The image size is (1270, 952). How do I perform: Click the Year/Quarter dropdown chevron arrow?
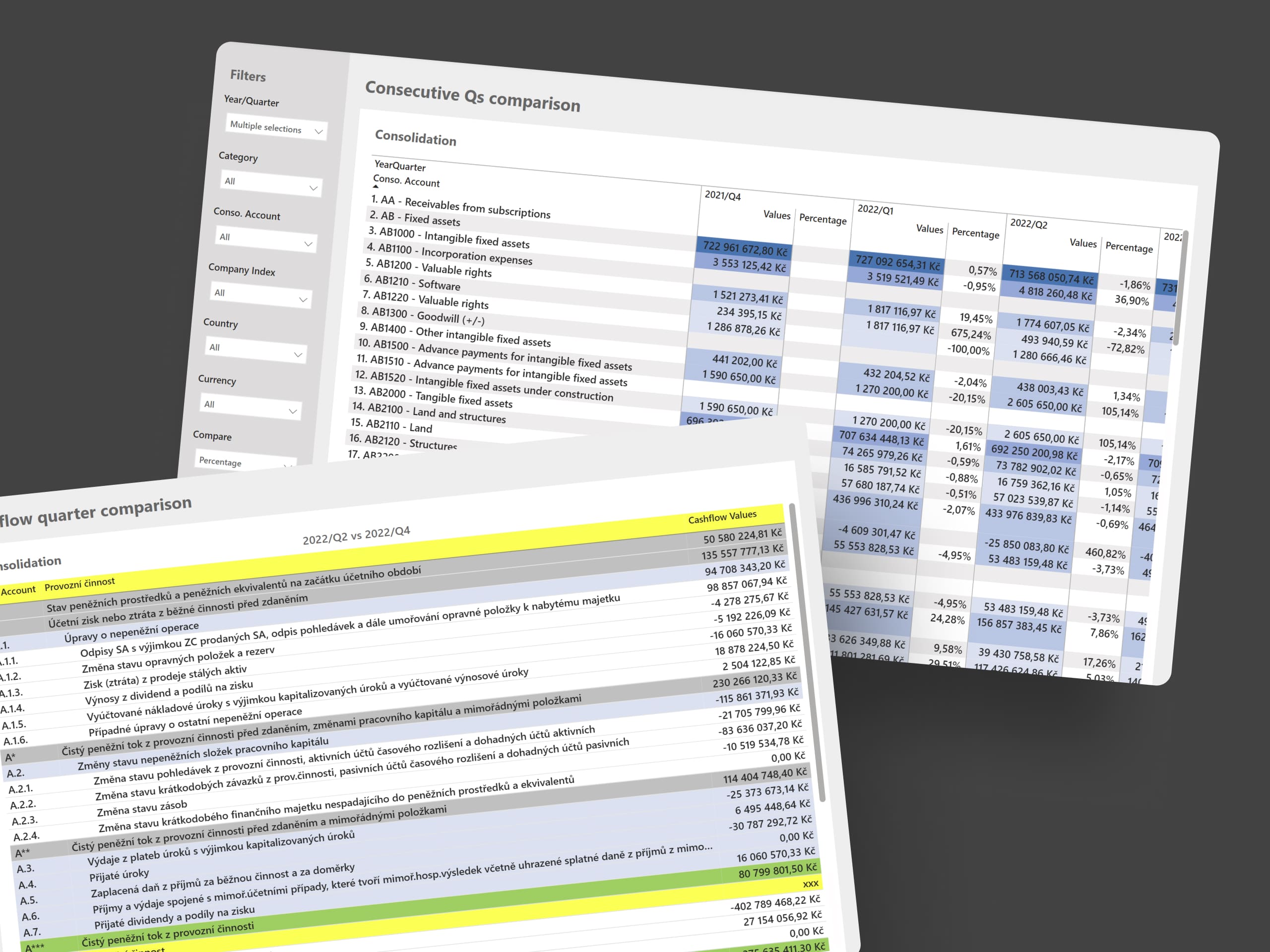tap(318, 132)
